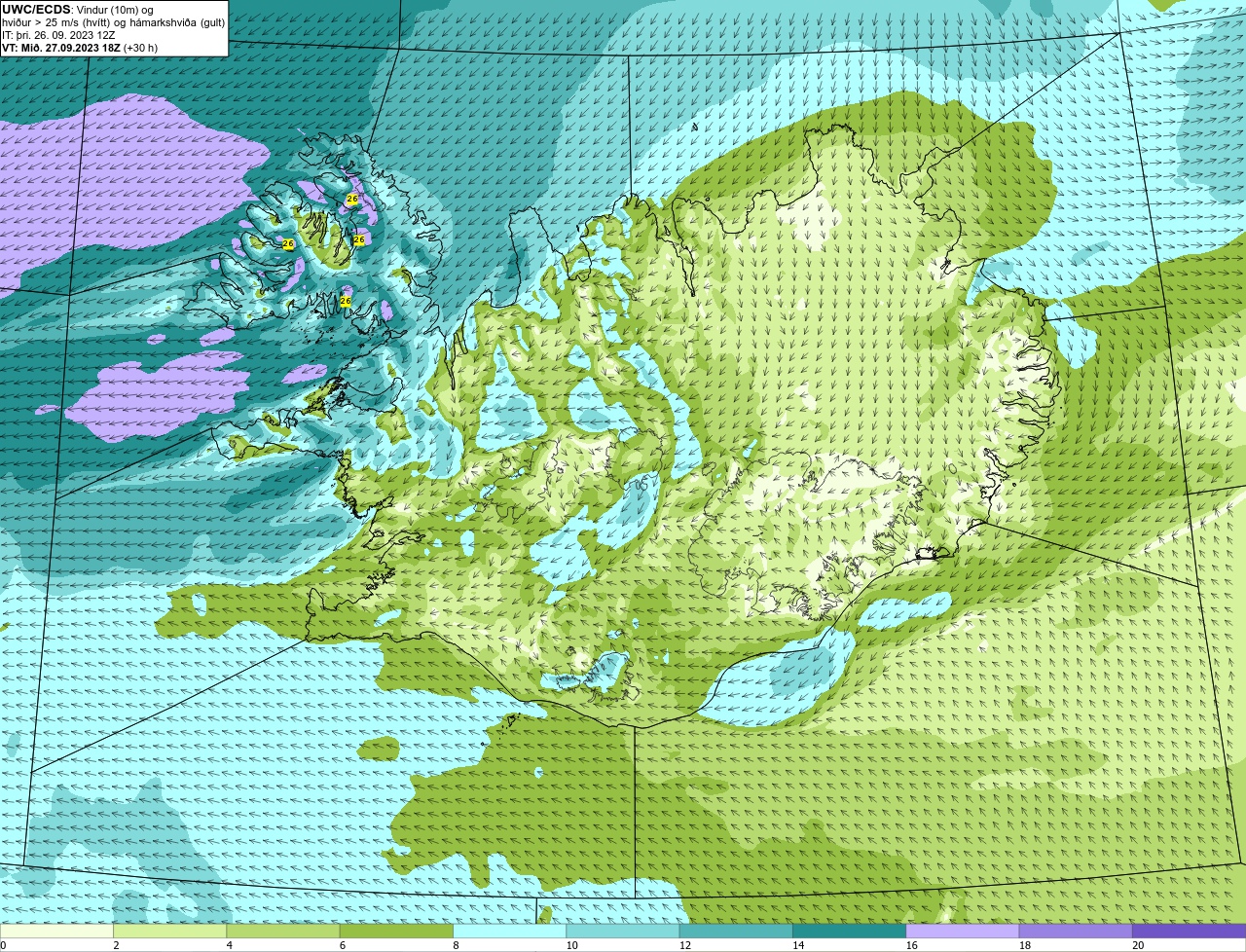The width and height of the screenshot is (1246, 952).
Task: Click the 'UWC/ECDS' title text
Action: 36,10
